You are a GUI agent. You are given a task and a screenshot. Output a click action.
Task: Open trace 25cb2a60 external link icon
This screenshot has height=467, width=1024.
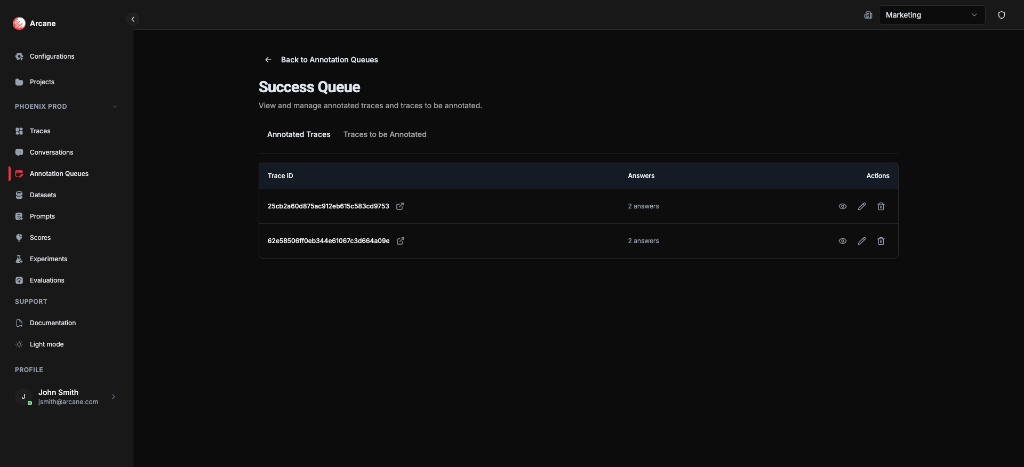click(401, 206)
